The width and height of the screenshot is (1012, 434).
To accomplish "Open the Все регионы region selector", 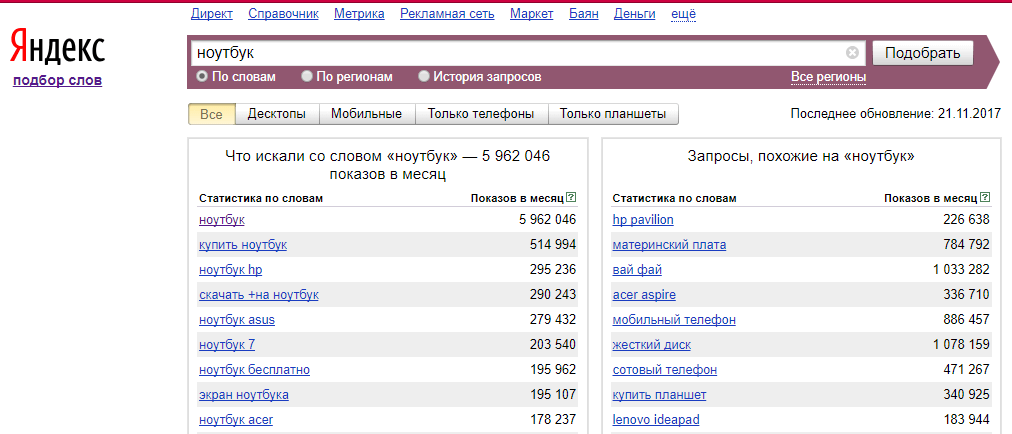I will point(829,78).
